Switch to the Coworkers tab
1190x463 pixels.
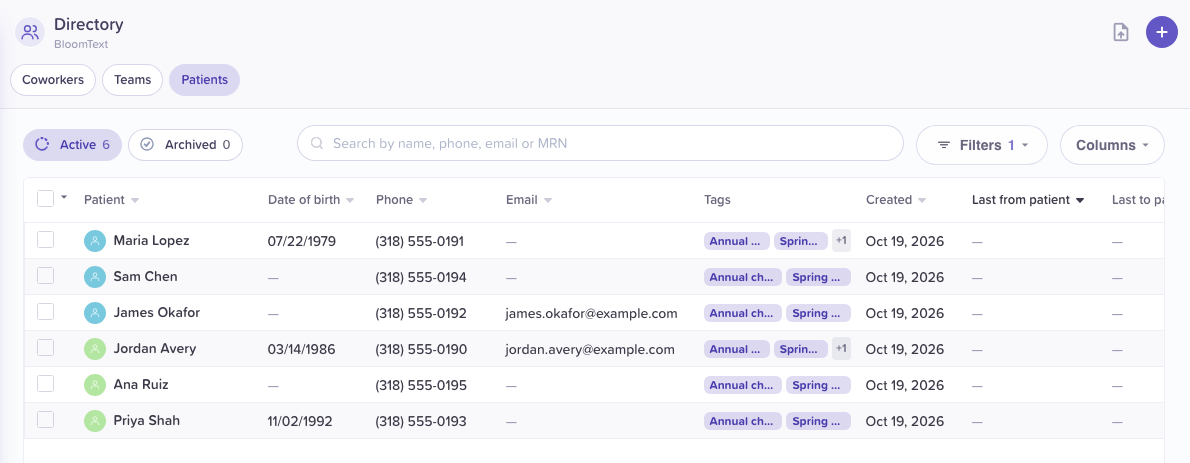coord(52,80)
